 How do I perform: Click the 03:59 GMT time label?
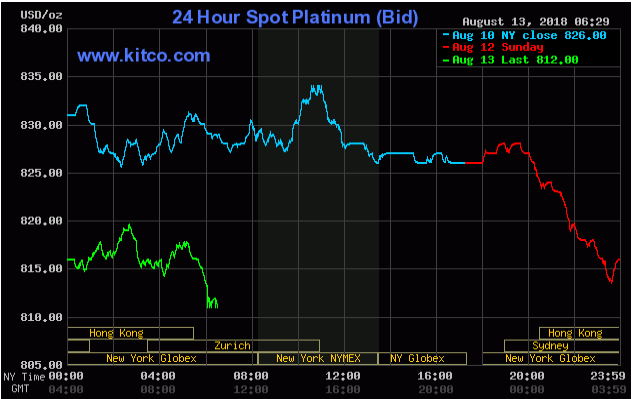tap(608, 389)
